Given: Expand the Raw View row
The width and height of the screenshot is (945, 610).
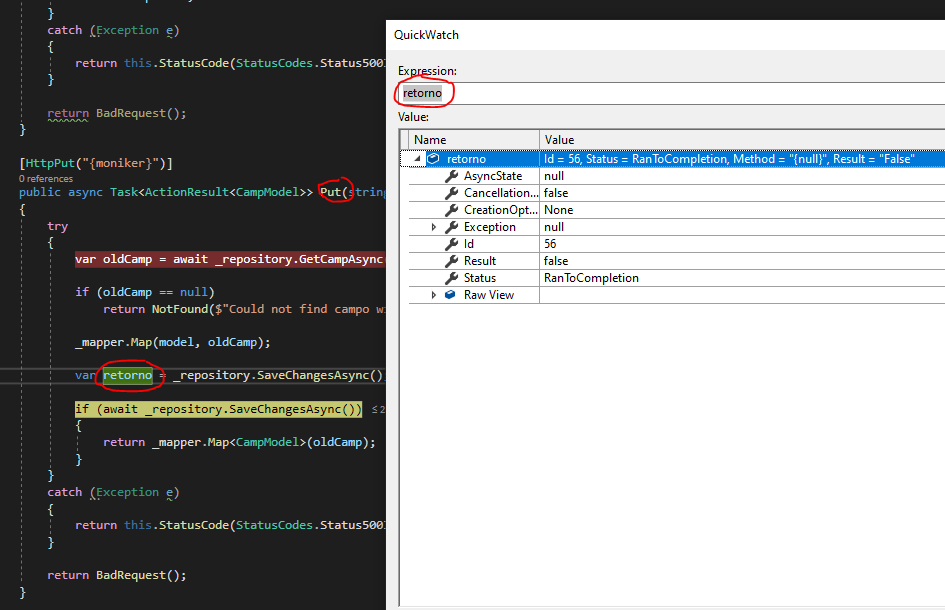Looking at the screenshot, I should (433, 295).
